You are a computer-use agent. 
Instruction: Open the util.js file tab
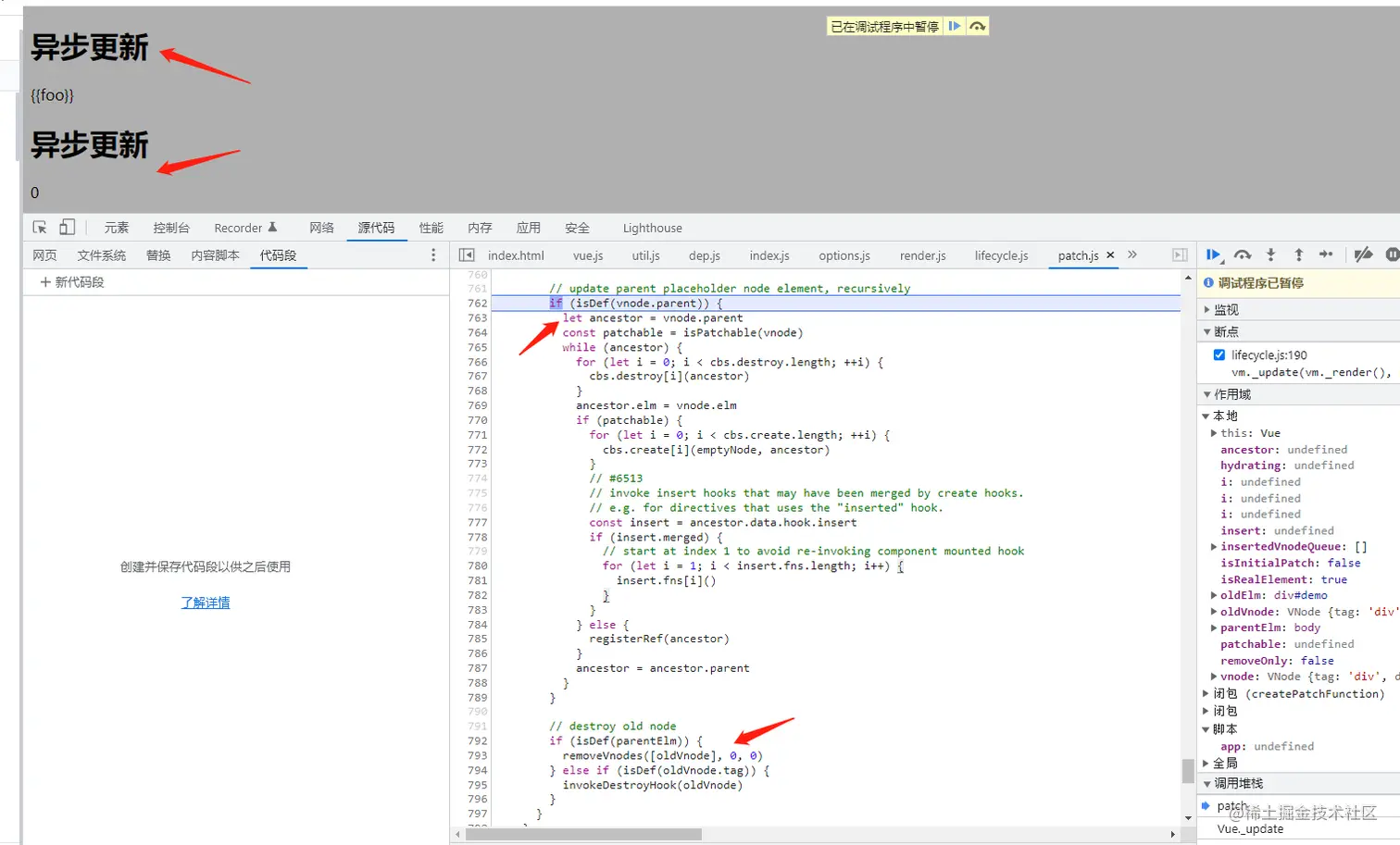click(x=646, y=255)
